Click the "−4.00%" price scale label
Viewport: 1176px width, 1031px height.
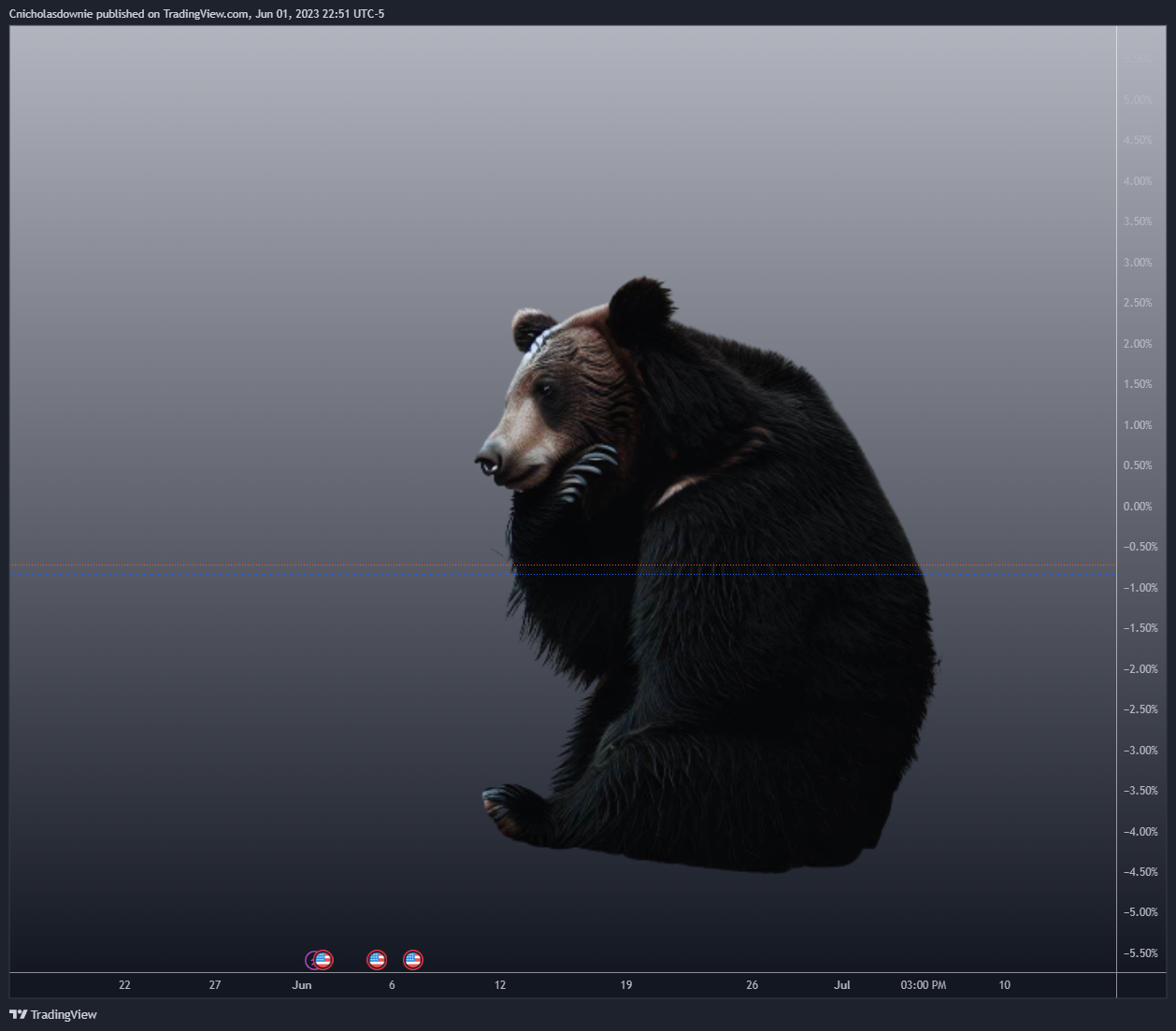coord(1140,832)
